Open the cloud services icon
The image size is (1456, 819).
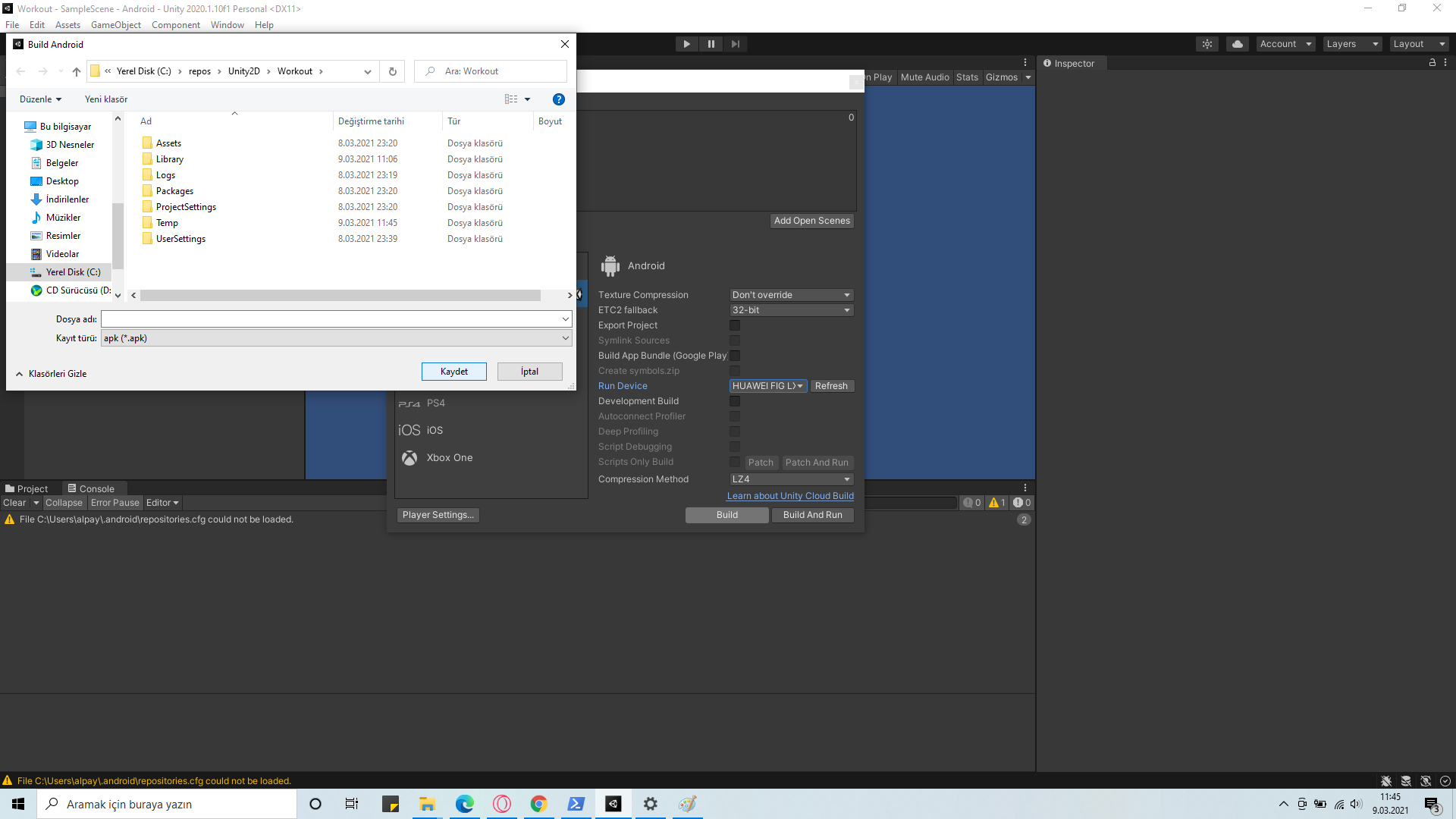coord(1238,44)
